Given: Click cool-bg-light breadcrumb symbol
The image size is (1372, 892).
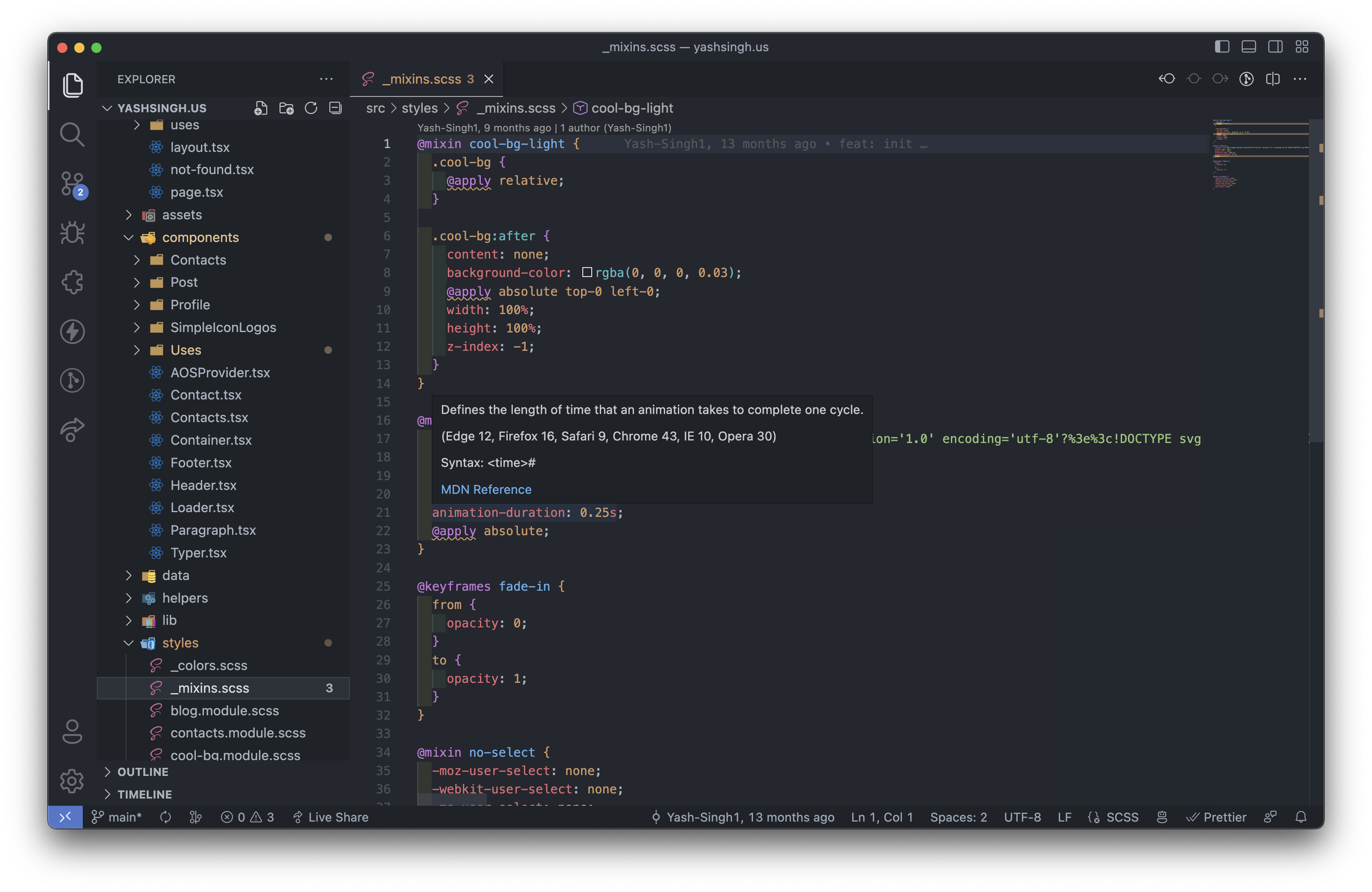Looking at the screenshot, I should tap(632, 108).
